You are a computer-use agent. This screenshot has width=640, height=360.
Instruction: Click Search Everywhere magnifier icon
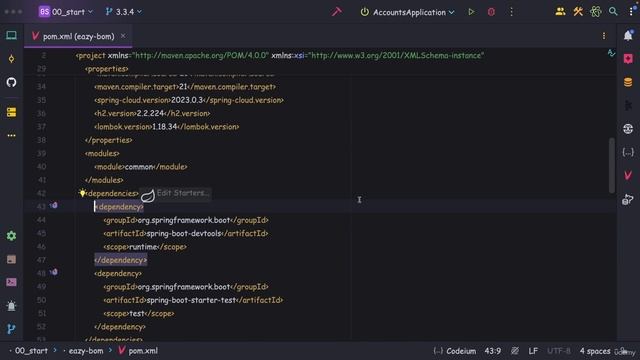(613, 12)
